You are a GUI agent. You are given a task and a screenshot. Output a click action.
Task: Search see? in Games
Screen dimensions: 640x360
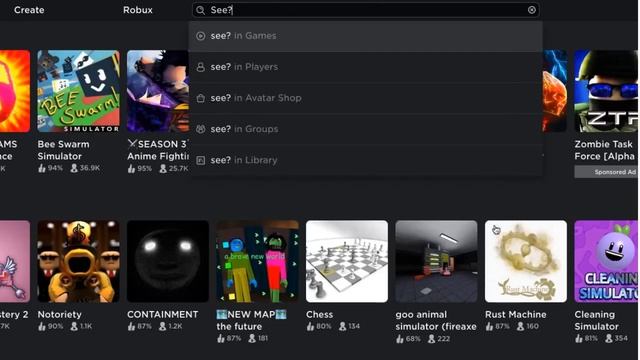[366, 36]
